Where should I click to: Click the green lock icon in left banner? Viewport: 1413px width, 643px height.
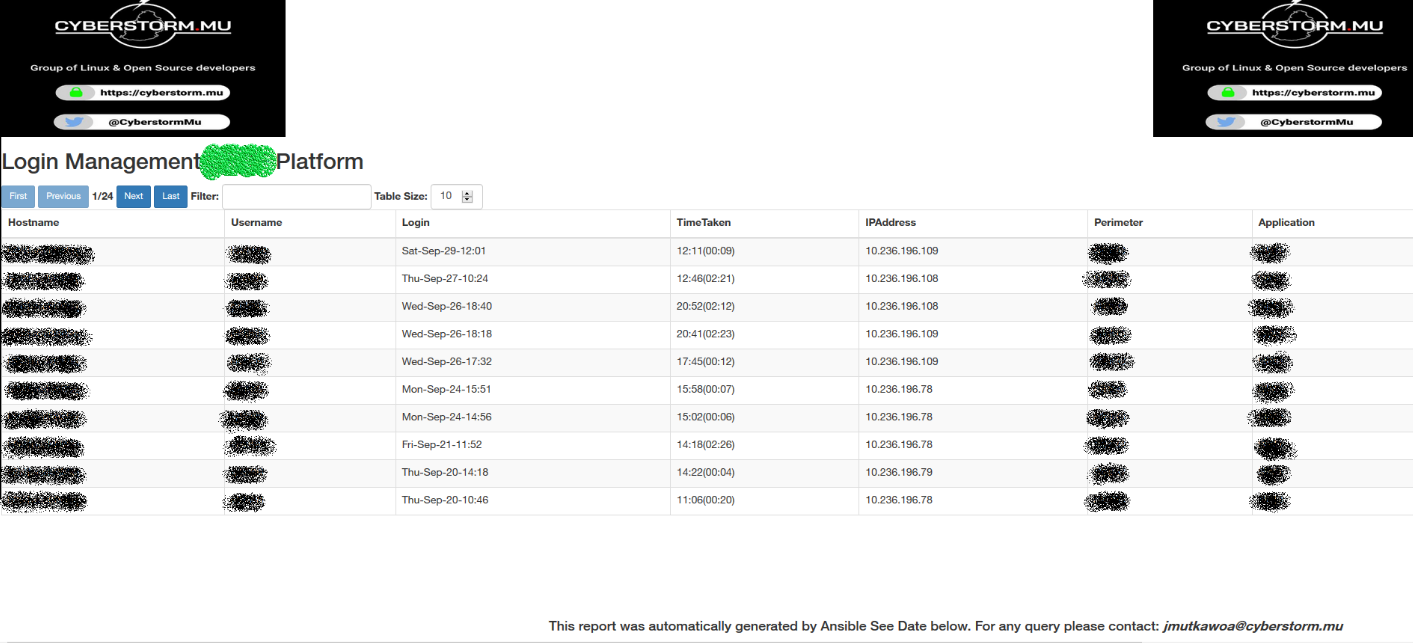tap(76, 93)
